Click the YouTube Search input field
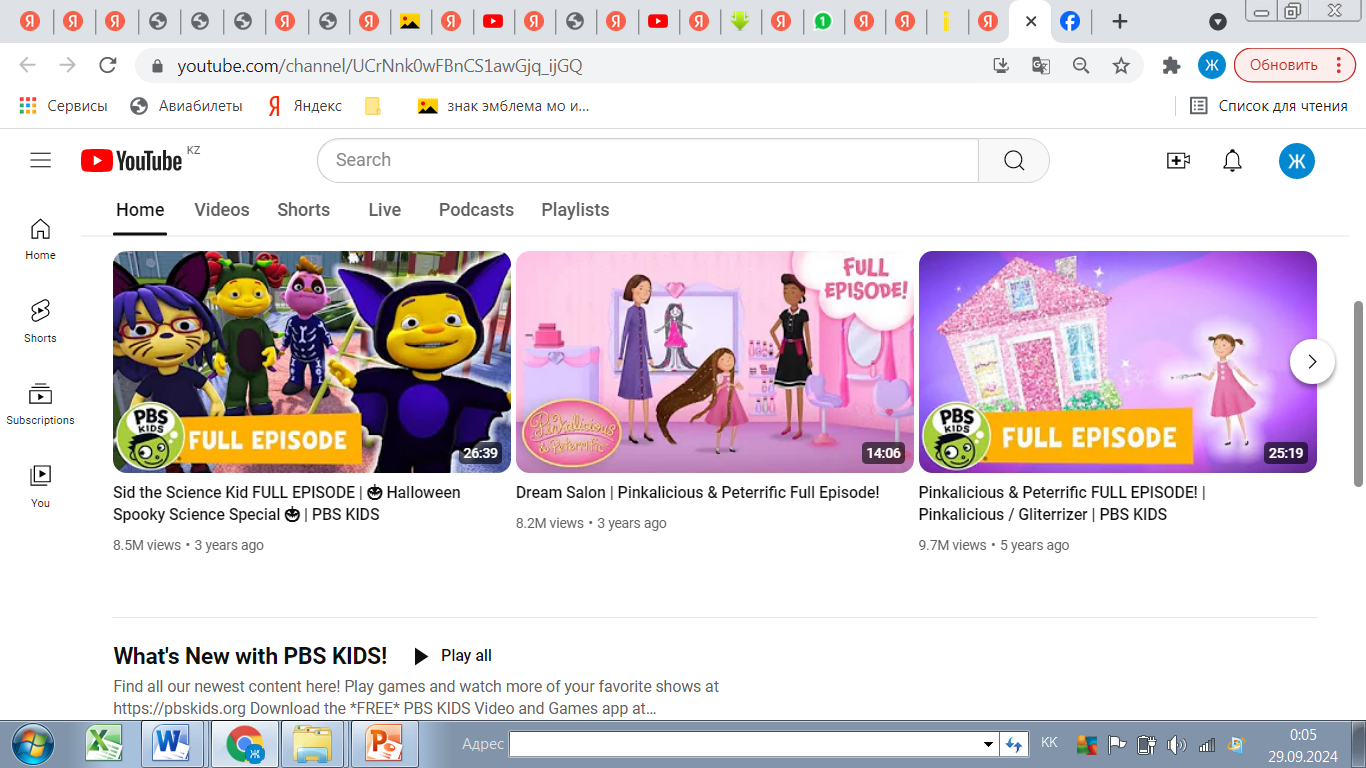 click(x=648, y=160)
